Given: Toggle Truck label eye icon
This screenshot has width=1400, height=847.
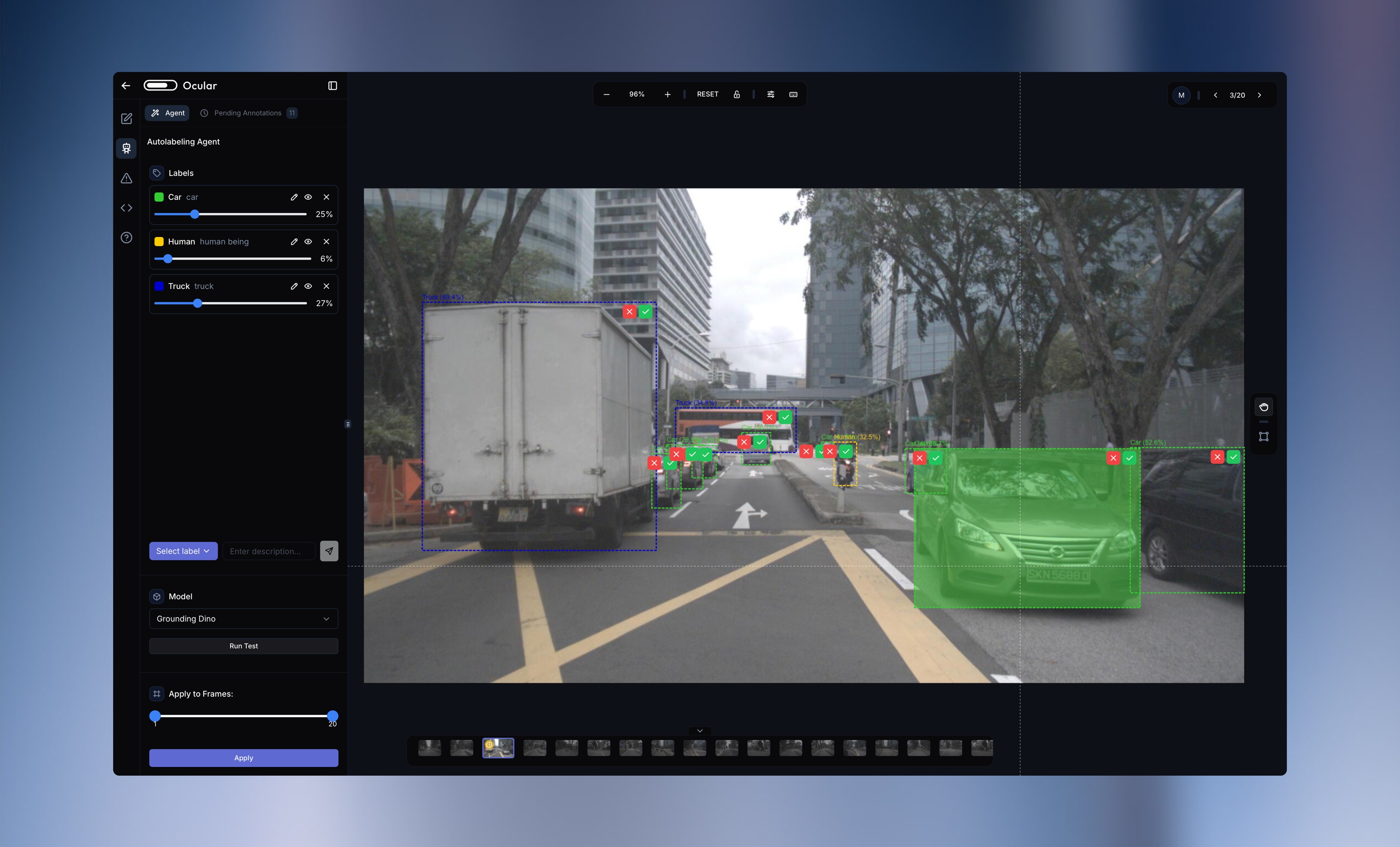Looking at the screenshot, I should click(x=308, y=286).
